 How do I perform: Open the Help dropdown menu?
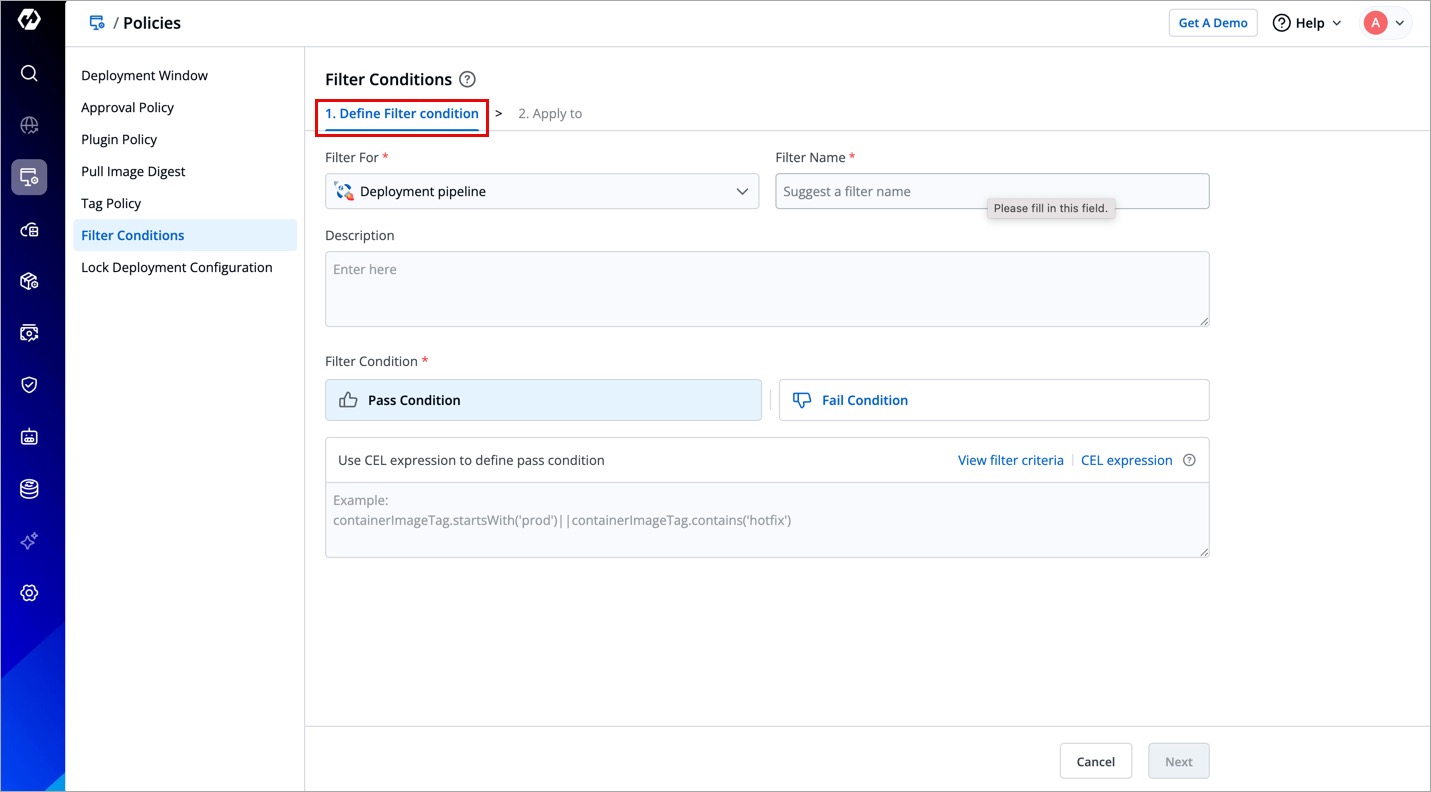(1307, 23)
